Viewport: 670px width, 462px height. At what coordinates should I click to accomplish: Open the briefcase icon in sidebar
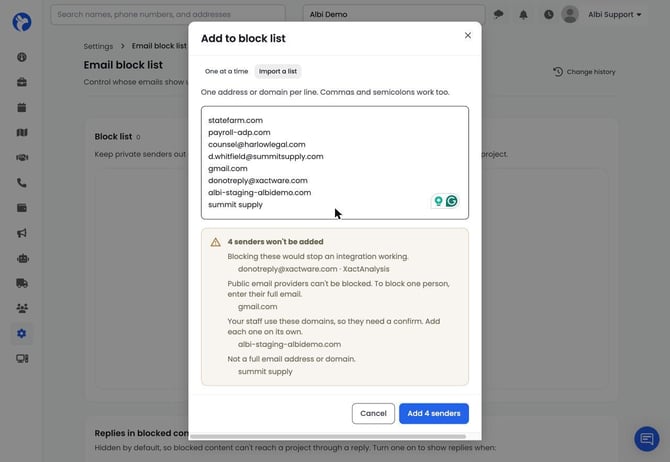pyautogui.click(x=22, y=82)
